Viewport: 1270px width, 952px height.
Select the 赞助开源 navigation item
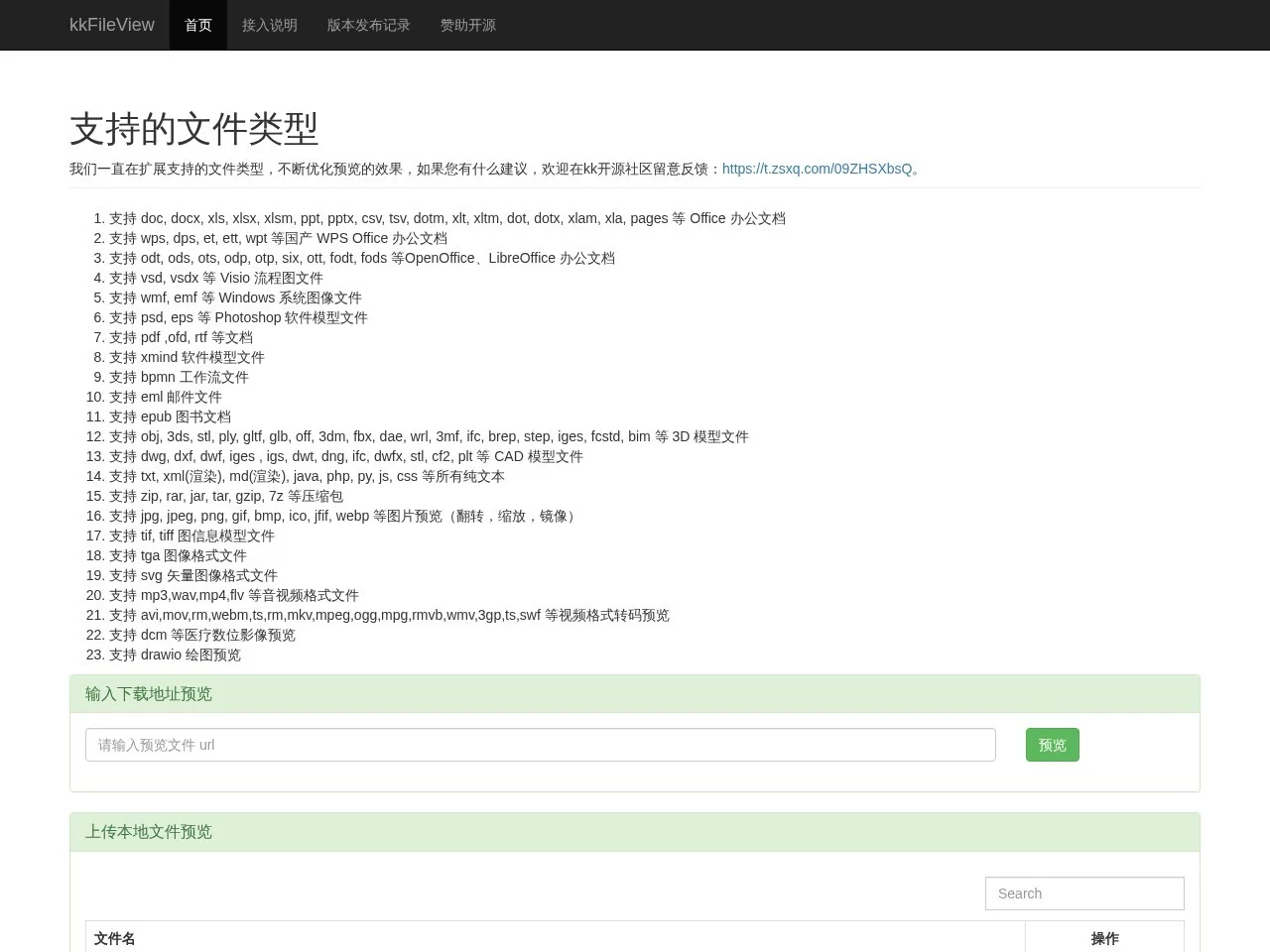[x=467, y=25]
